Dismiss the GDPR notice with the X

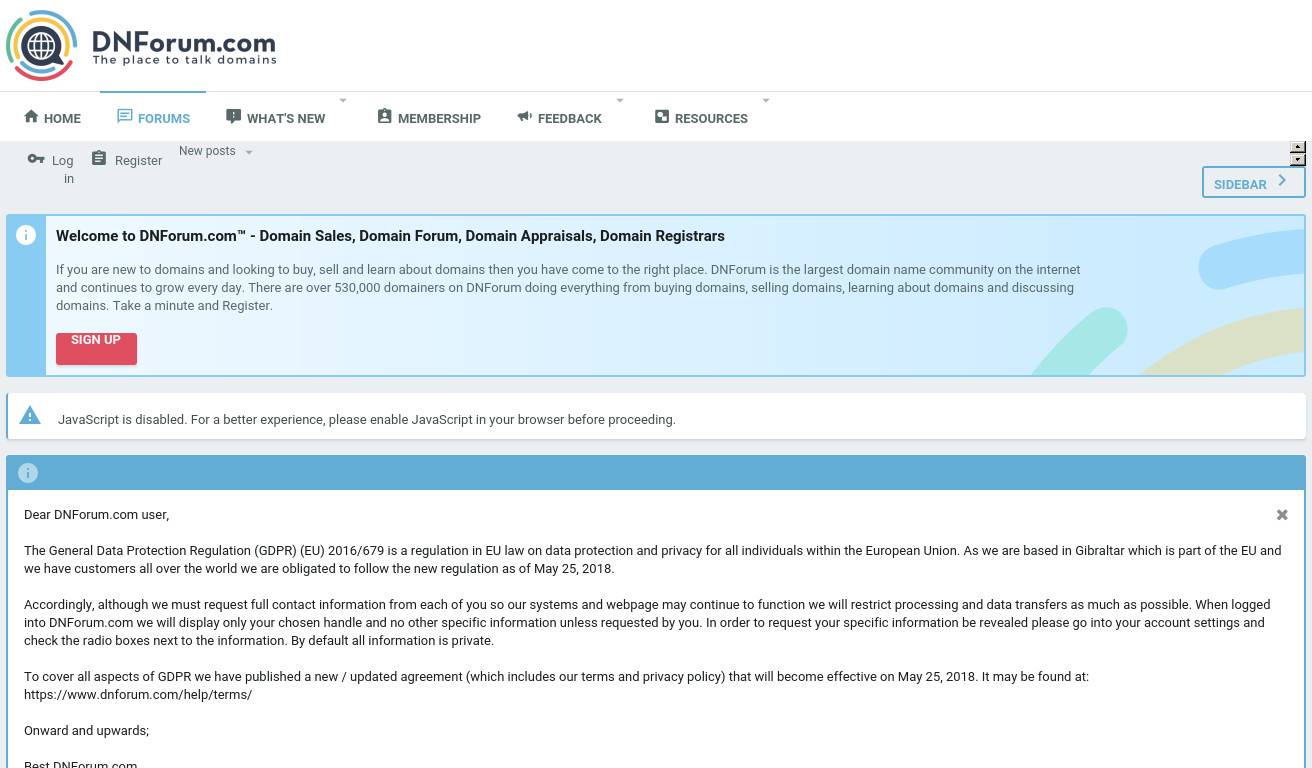pyautogui.click(x=1282, y=515)
